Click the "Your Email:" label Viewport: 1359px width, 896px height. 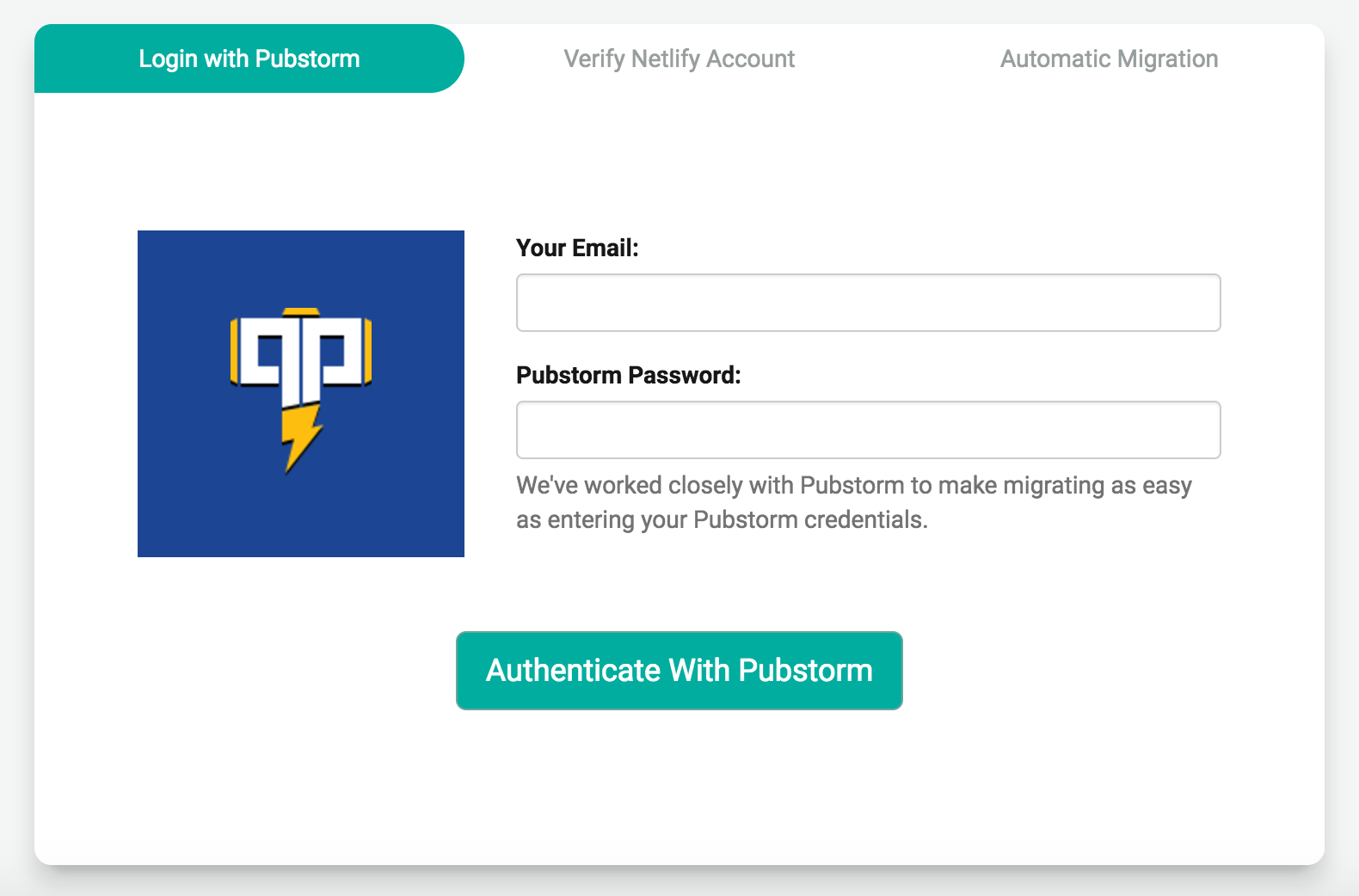[577, 248]
